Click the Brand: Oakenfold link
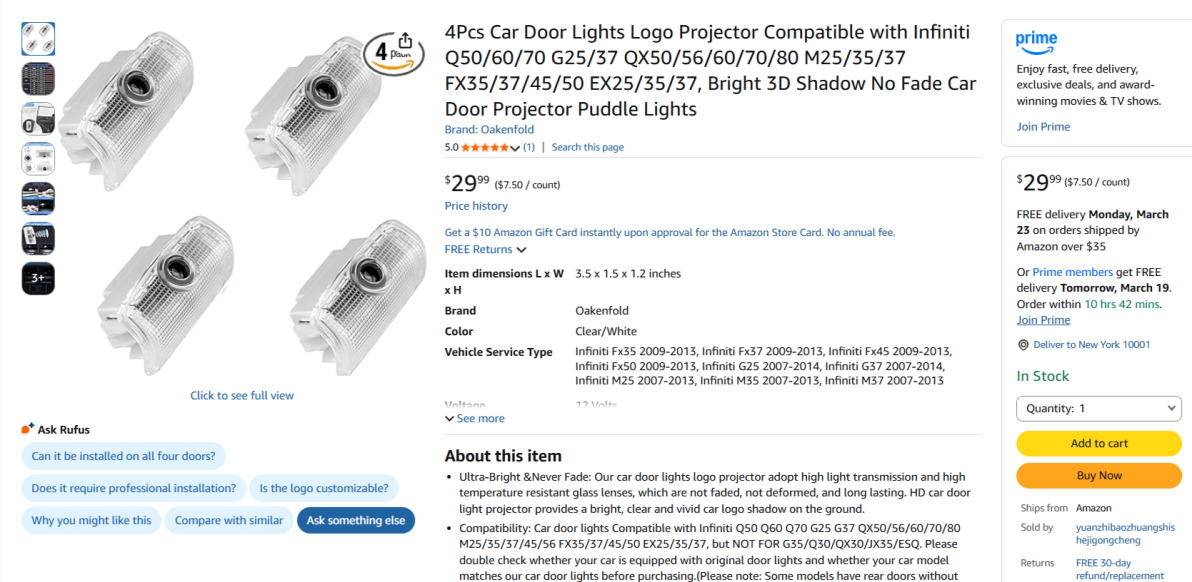The image size is (1192, 582). [489, 130]
